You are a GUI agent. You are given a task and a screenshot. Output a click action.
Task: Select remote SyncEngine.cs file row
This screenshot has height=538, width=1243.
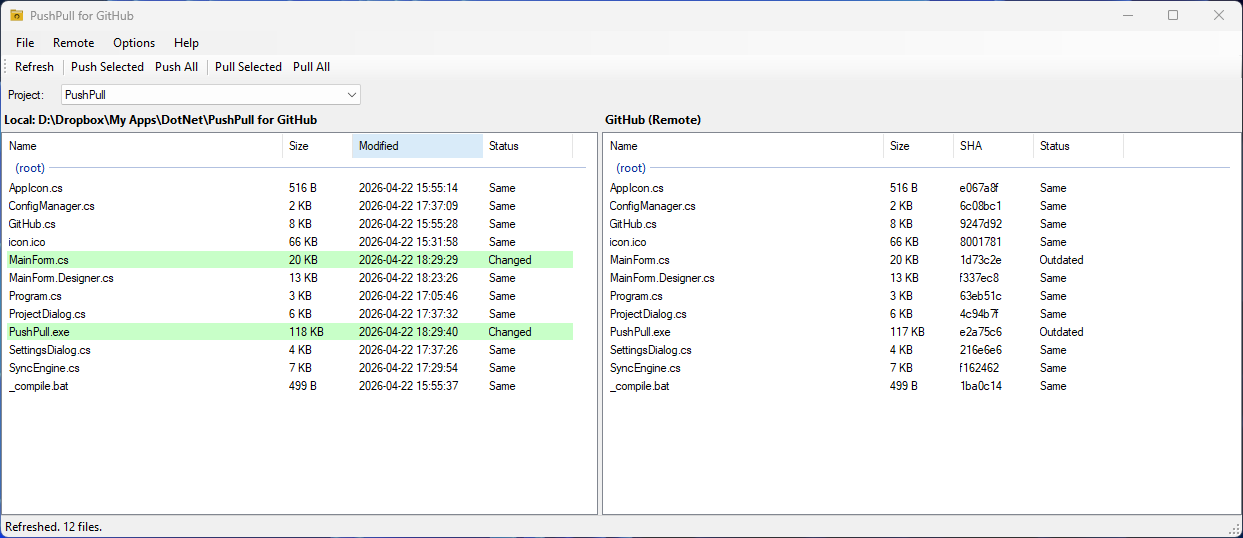644,368
